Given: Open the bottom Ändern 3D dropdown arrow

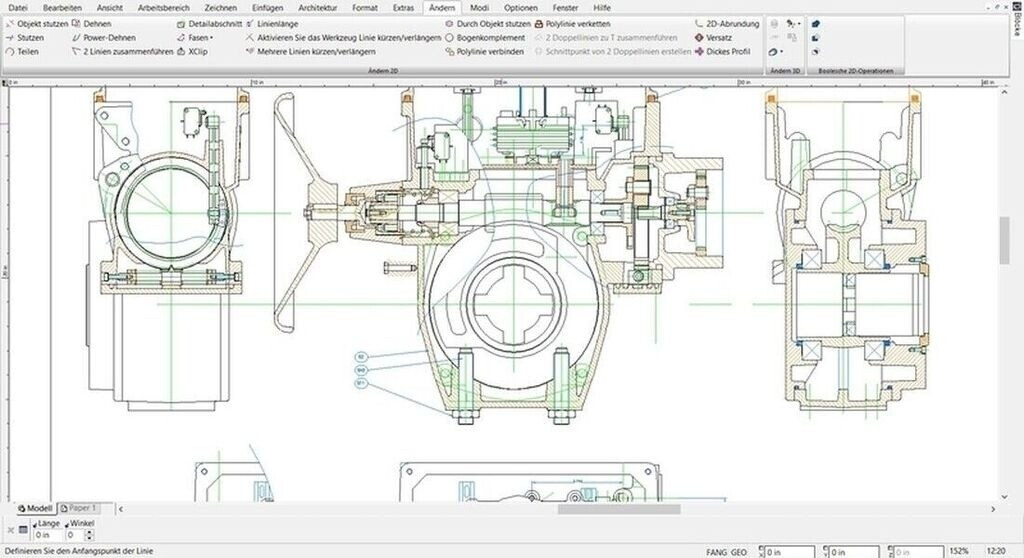Looking at the screenshot, I should coord(782,51).
